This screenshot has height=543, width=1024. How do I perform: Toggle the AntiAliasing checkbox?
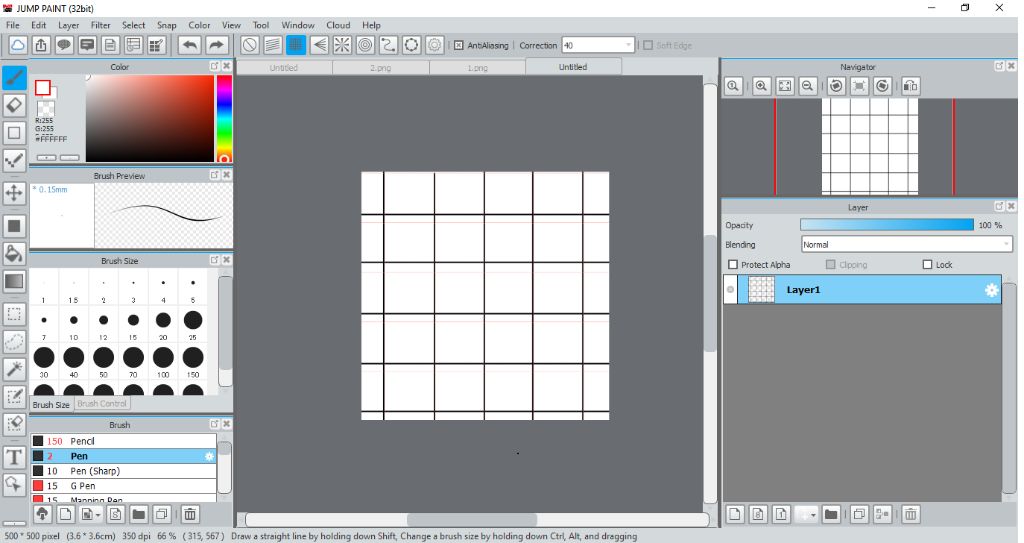tap(458, 45)
